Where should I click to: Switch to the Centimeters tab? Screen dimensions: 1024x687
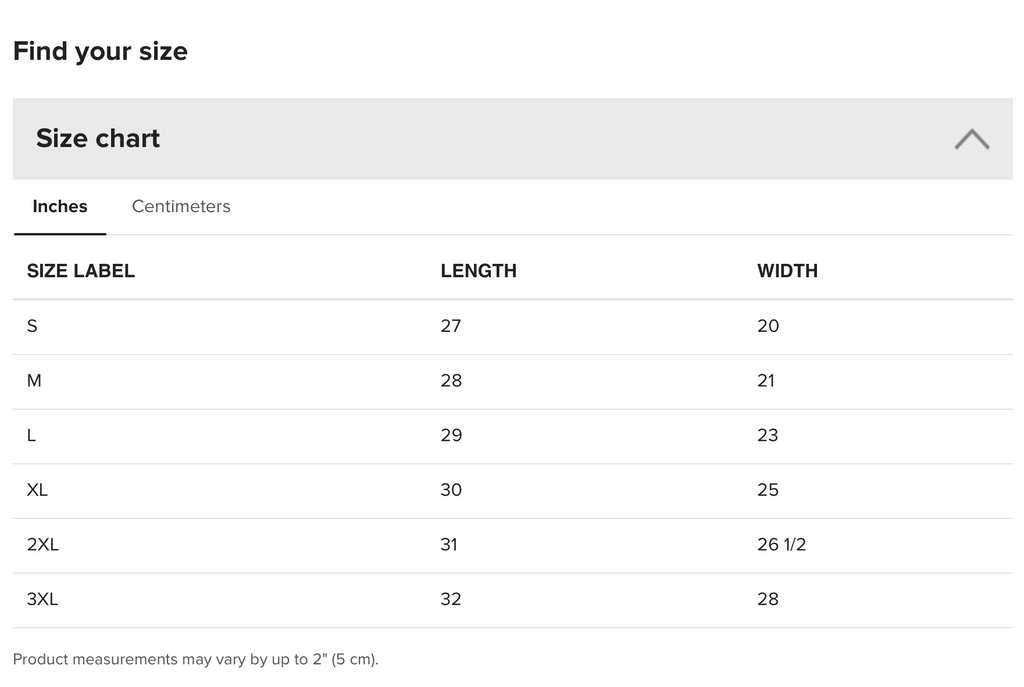tap(181, 207)
